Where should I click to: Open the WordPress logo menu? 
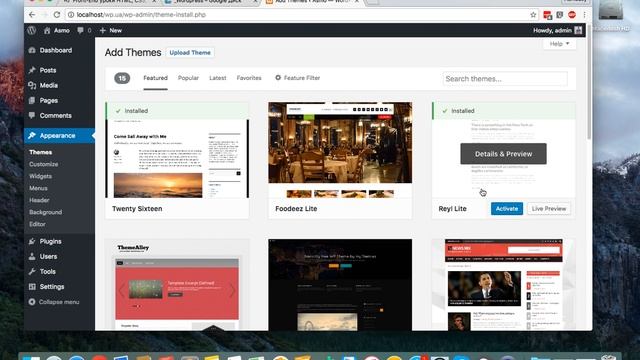(31, 30)
